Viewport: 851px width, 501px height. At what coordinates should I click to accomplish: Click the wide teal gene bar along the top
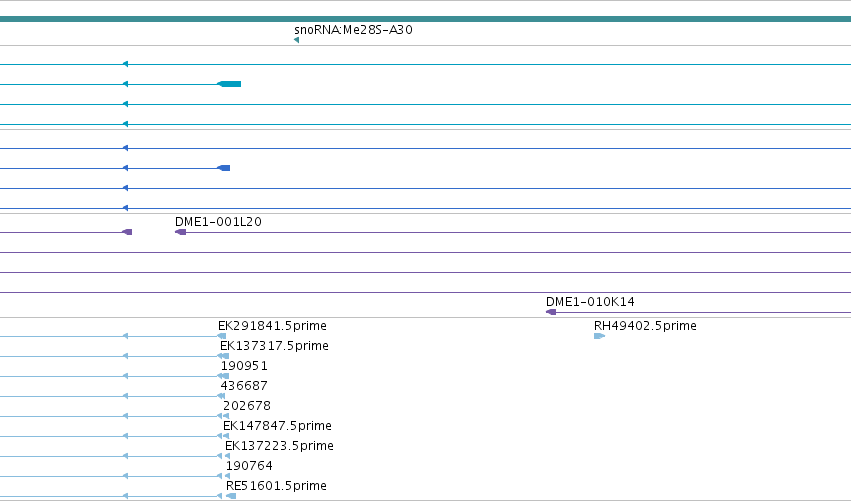pyautogui.click(x=426, y=19)
